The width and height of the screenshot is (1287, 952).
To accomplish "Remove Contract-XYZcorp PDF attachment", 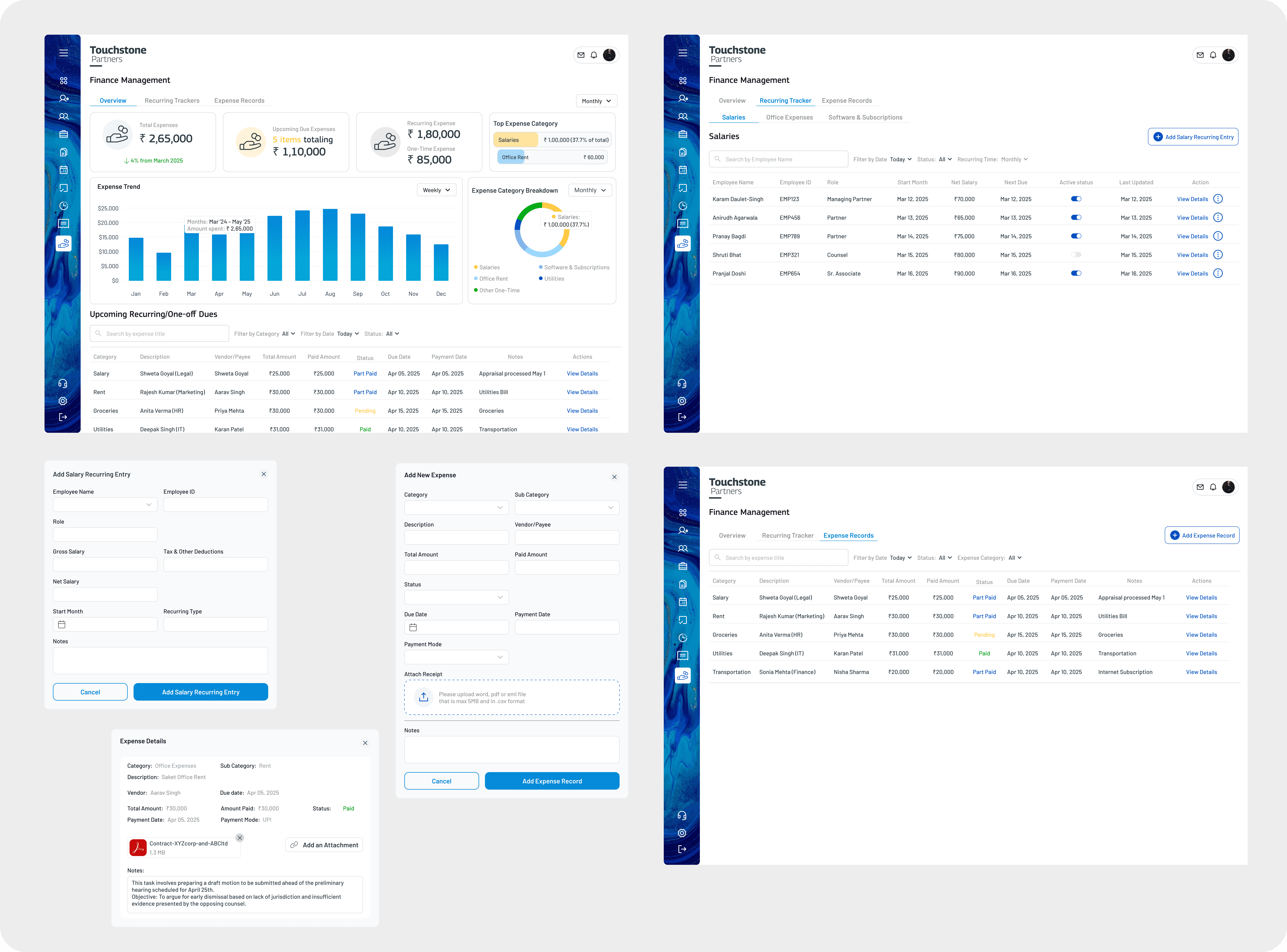I will [x=240, y=838].
